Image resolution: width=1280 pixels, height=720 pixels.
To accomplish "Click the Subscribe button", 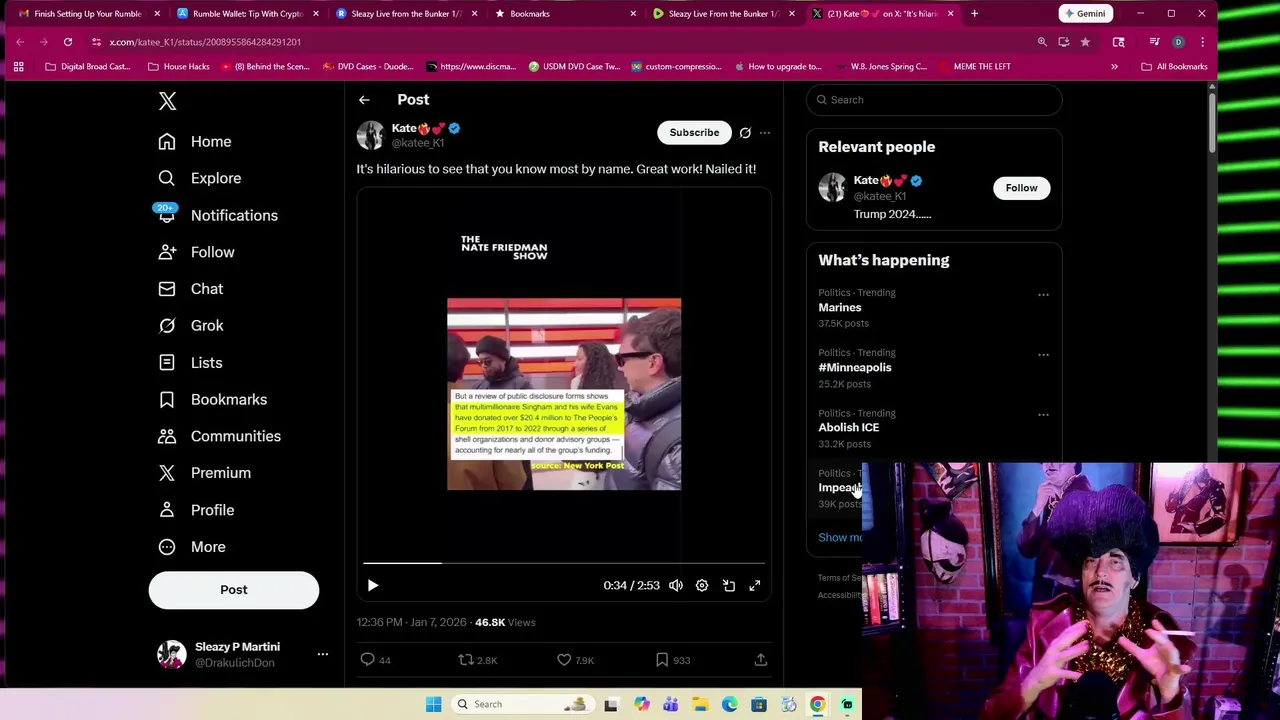I will [x=694, y=132].
